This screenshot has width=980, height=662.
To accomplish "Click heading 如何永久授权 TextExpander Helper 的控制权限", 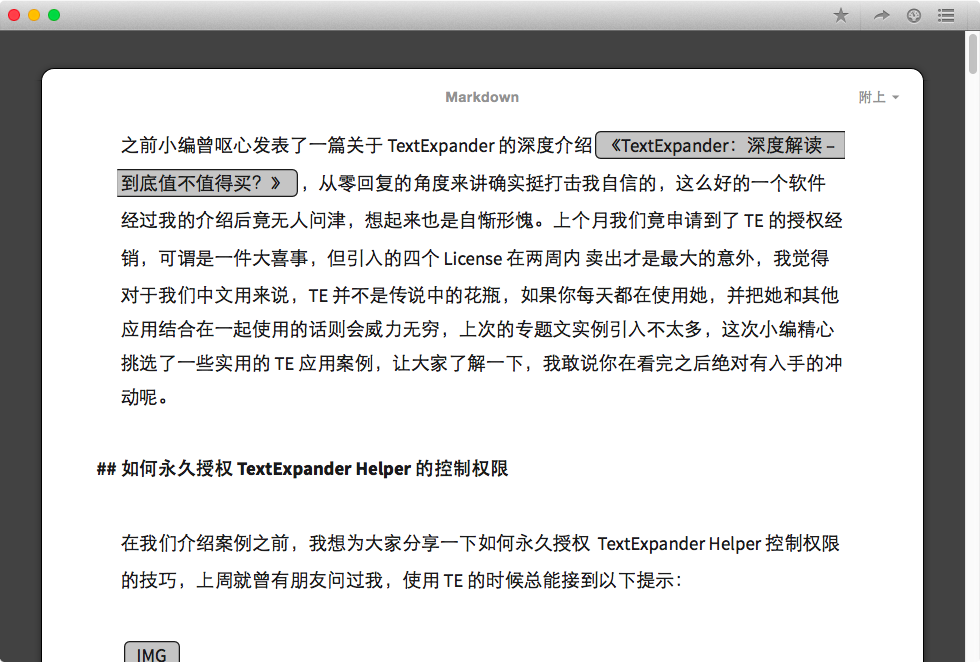I will click(315, 469).
